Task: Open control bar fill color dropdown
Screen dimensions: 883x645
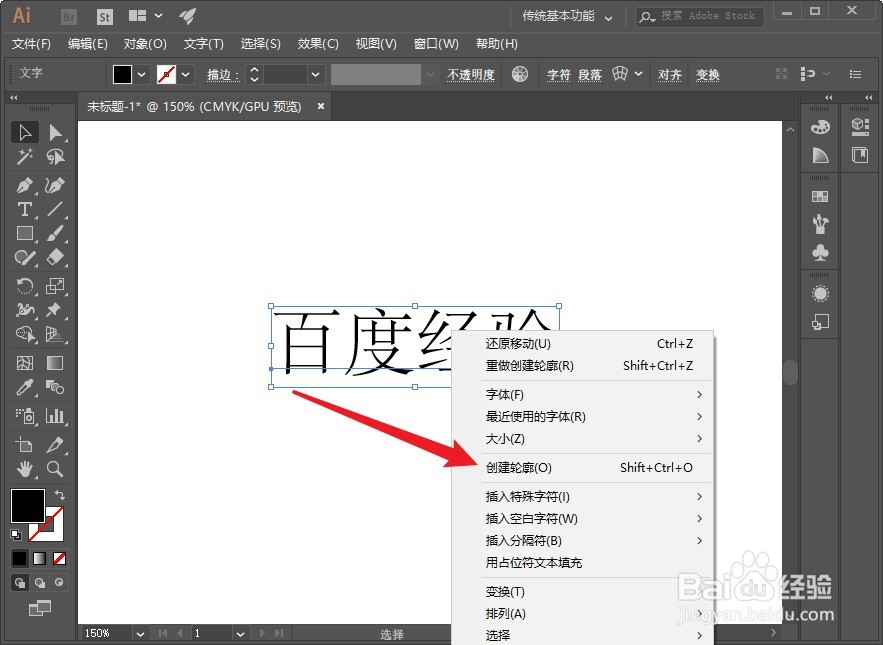Action: pos(141,74)
